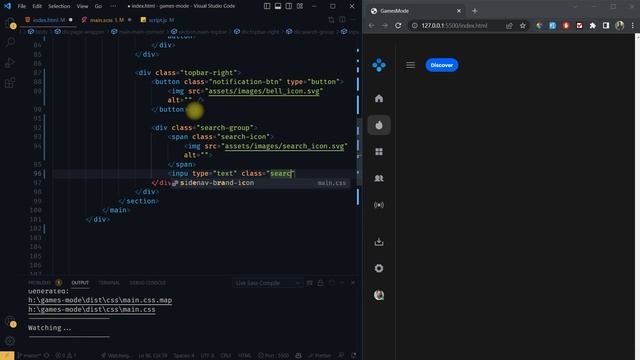Click the Spaces indentation status bar item
Image resolution: width=640 pixels, height=360 pixels.
point(184,356)
